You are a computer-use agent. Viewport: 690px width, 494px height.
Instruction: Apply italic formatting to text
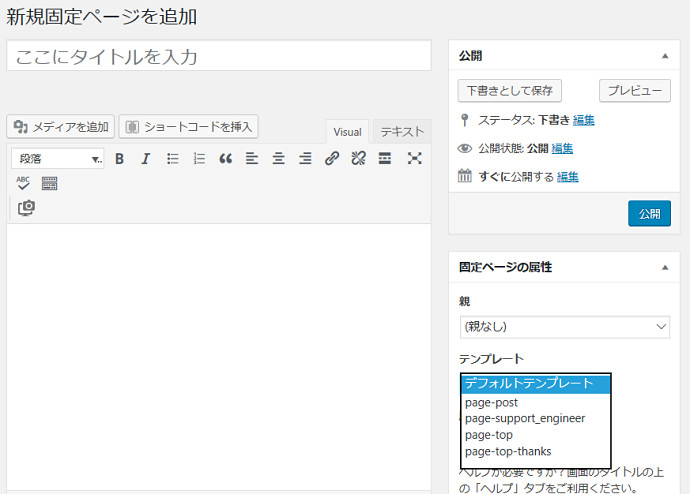(145, 158)
